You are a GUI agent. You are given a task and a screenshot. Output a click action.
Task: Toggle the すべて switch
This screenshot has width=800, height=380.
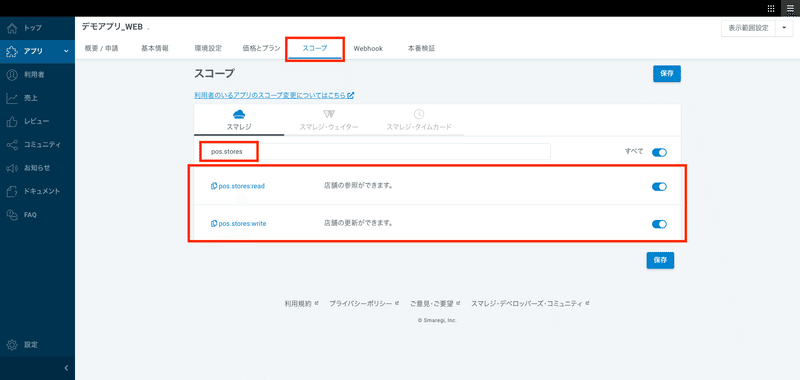pyautogui.click(x=659, y=152)
